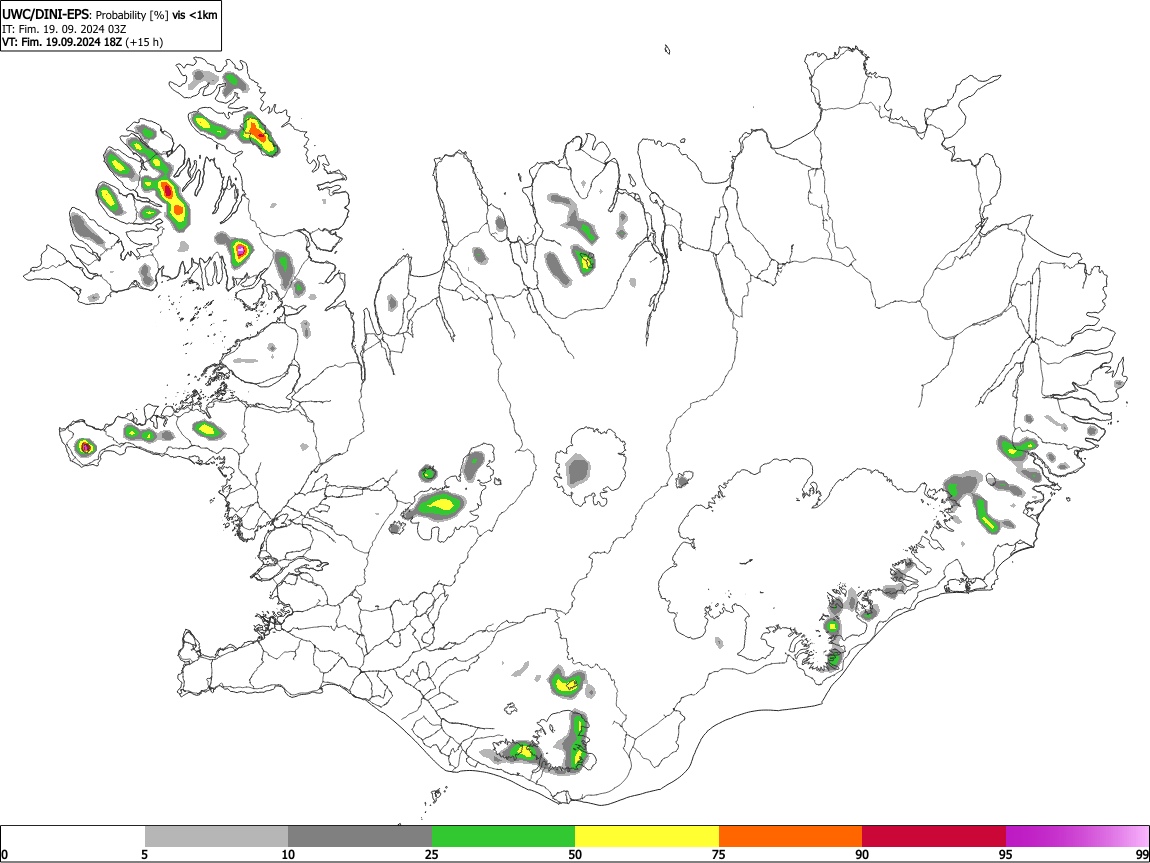
Task: Click the legend tick label '0'
Action: [x=4, y=854]
